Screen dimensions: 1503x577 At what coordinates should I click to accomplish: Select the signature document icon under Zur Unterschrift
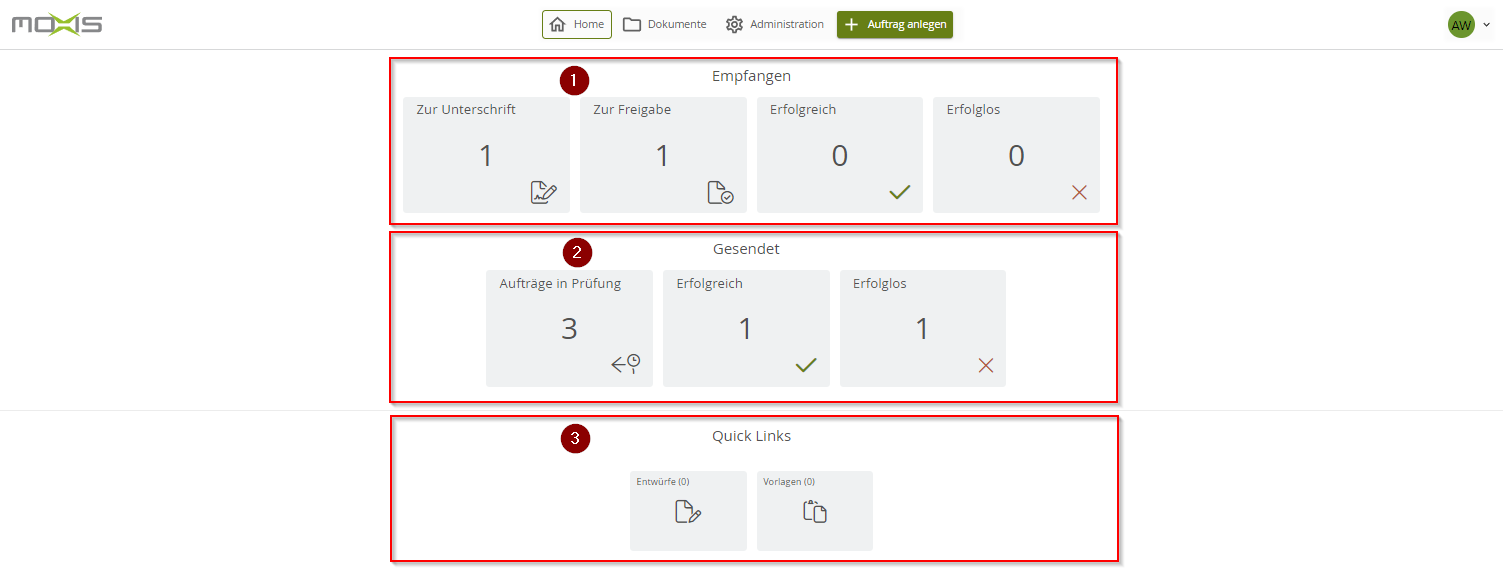[544, 192]
